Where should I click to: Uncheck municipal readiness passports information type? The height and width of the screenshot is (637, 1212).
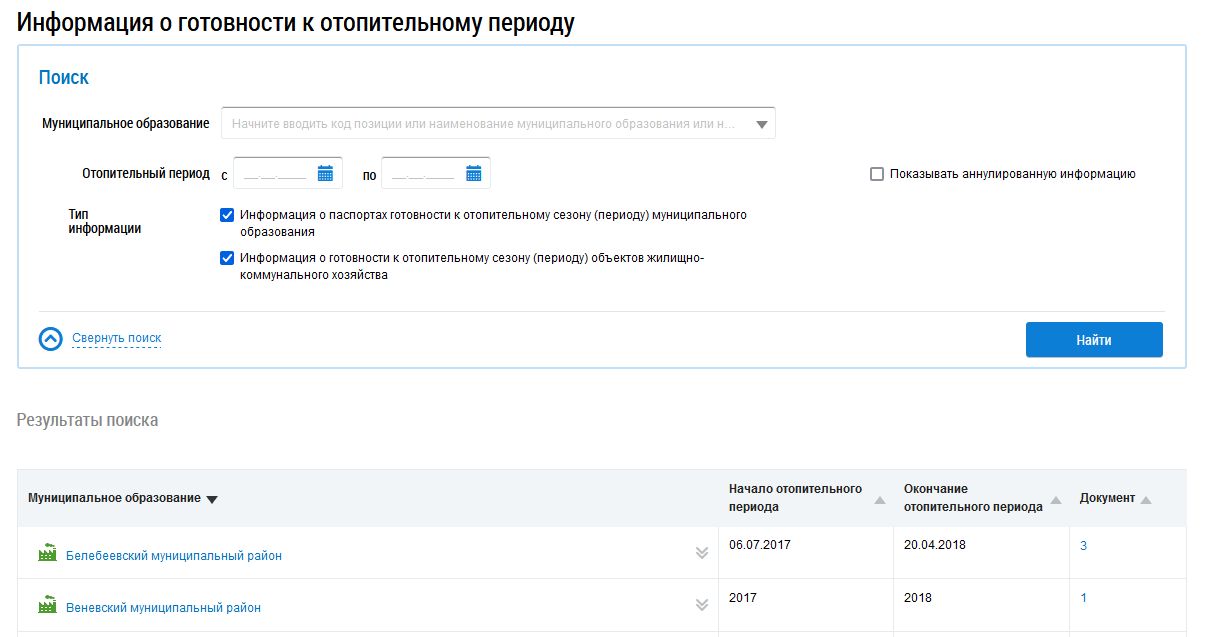point(227,215)
